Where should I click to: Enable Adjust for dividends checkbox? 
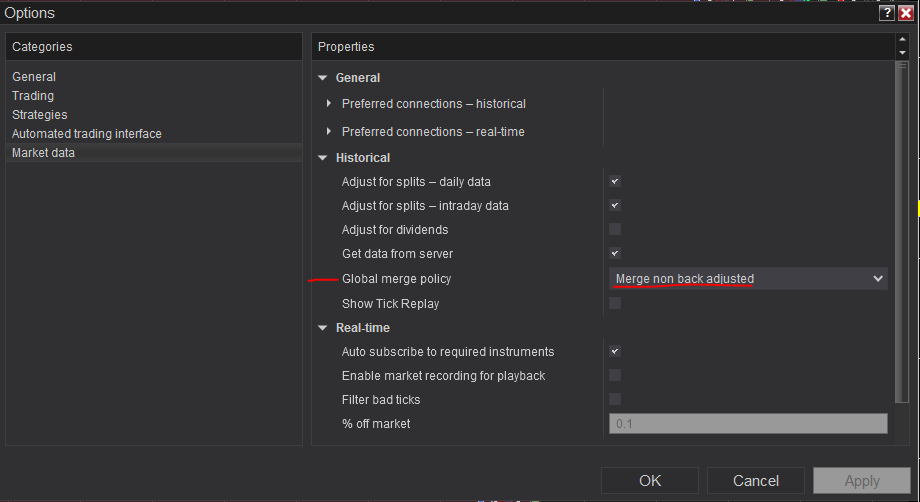tap(615, 230)
